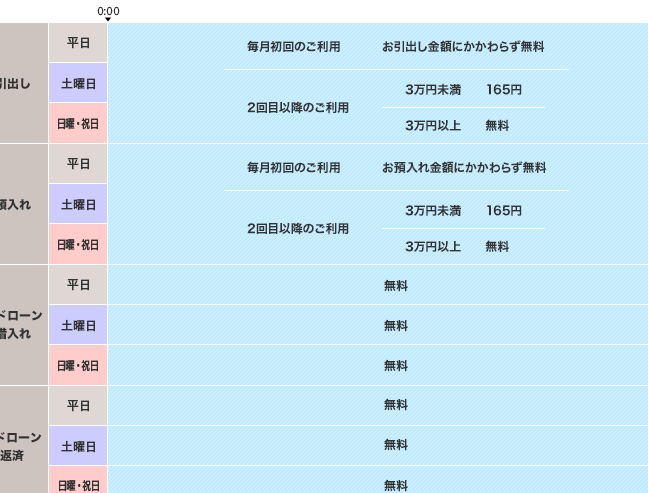Choose 平日 in the ローン借入れ section
The height and width of the screenshot is (493, 648).
pyautogui.click(x=78, y=285)
